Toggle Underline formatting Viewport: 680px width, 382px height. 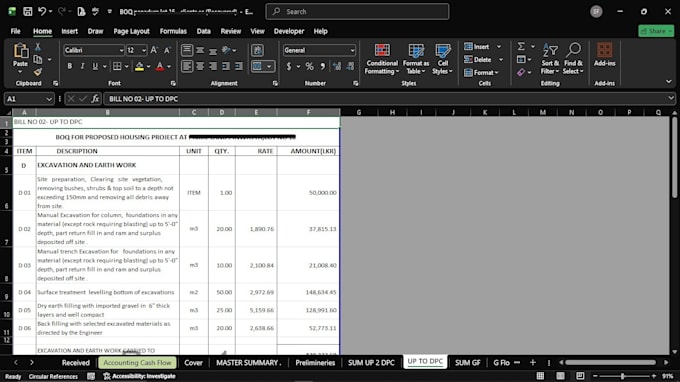click(95, 66)
